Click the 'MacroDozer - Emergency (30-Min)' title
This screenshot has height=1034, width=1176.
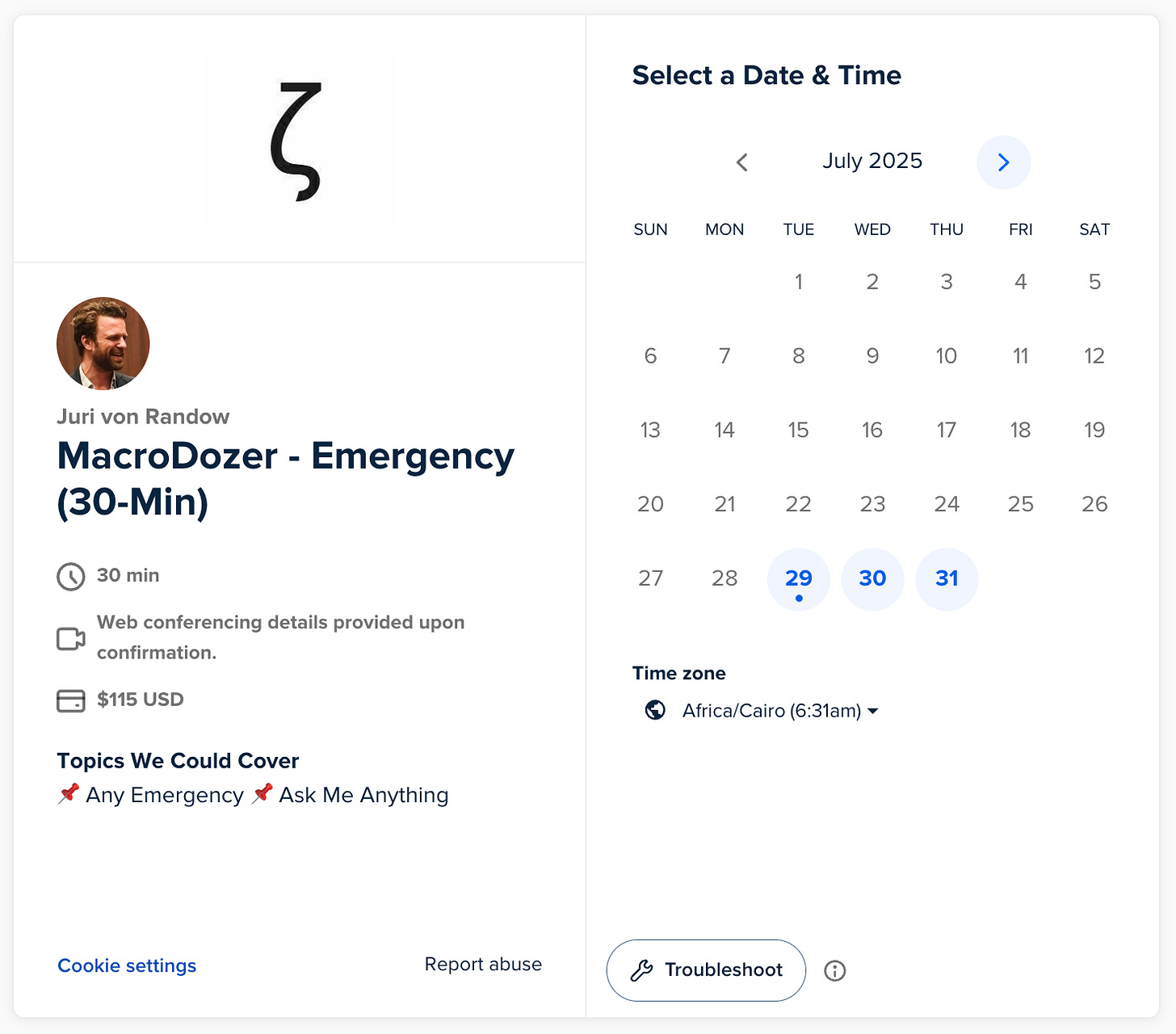click(285, 479)
